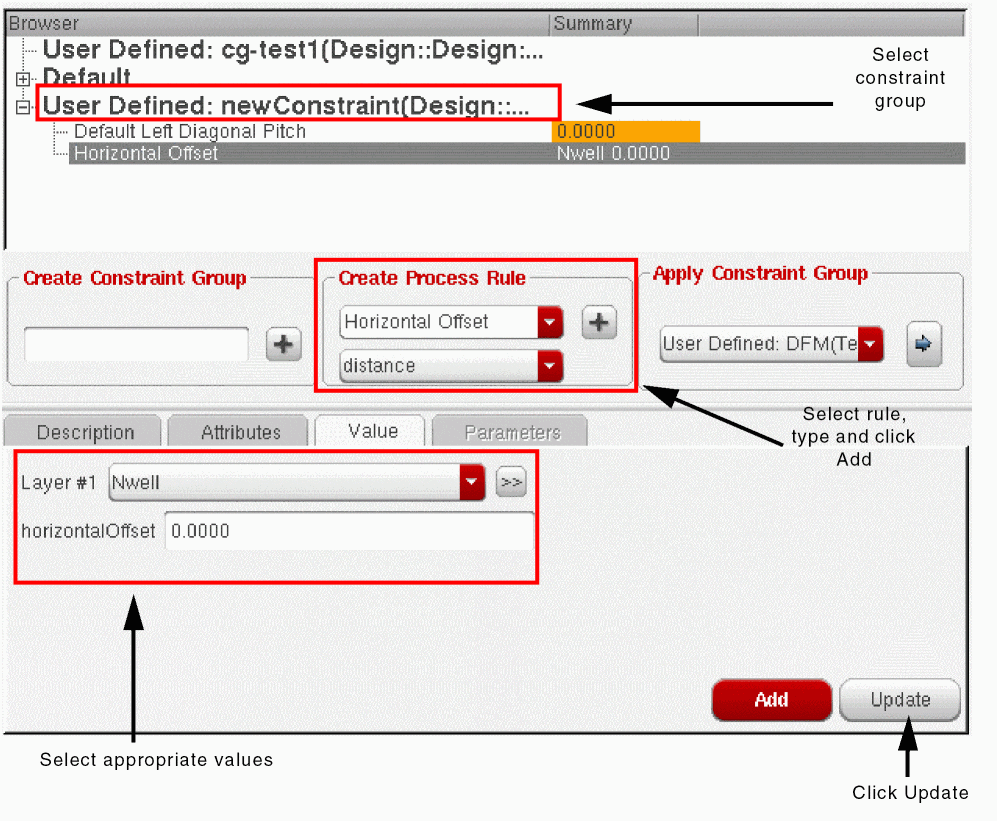Click the Create Constraint Group name field
Image resolution: width=997 pixels, height=821 pixels.
point(136,345)
